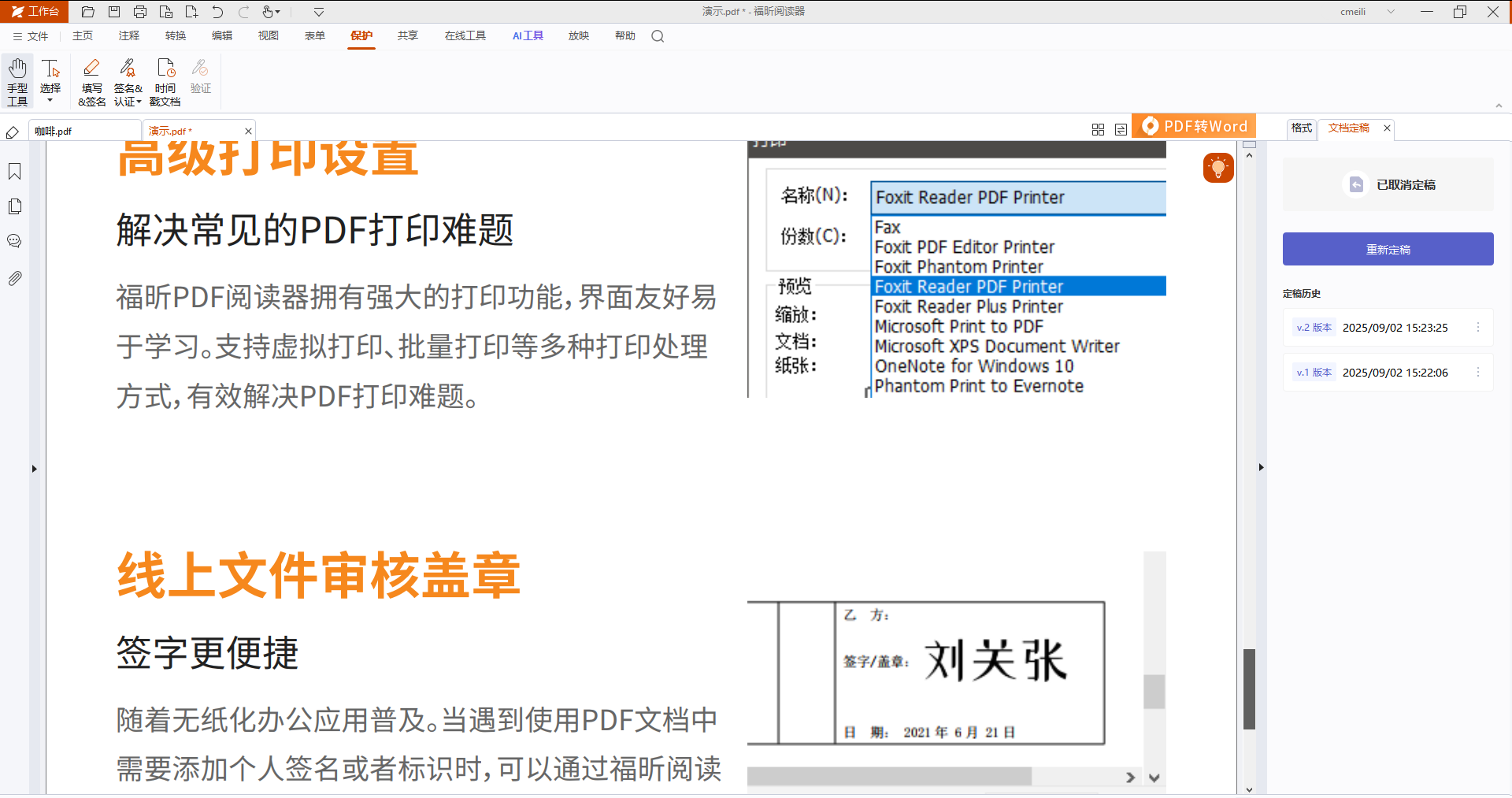1512x798 pixels.
Task: Open the cmeili account dropdown arrow
Action: coord(1391,12)
